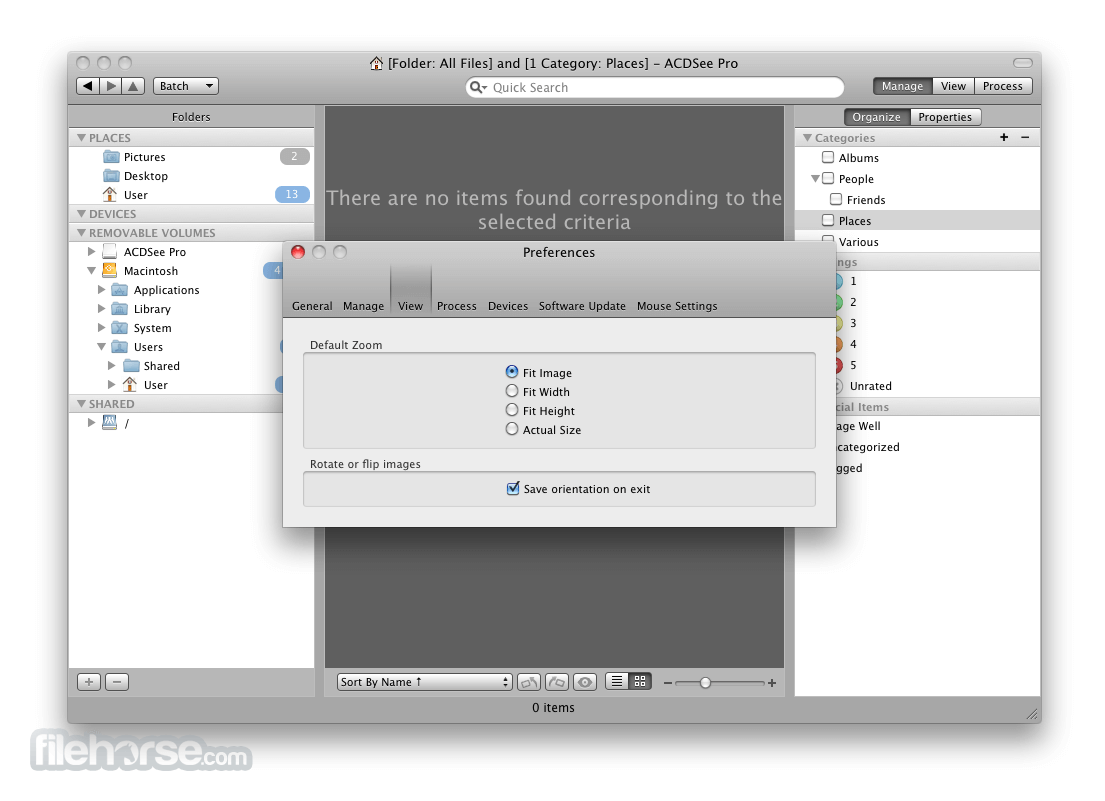Click the Applications folder icon

click(x=120, y=290)
